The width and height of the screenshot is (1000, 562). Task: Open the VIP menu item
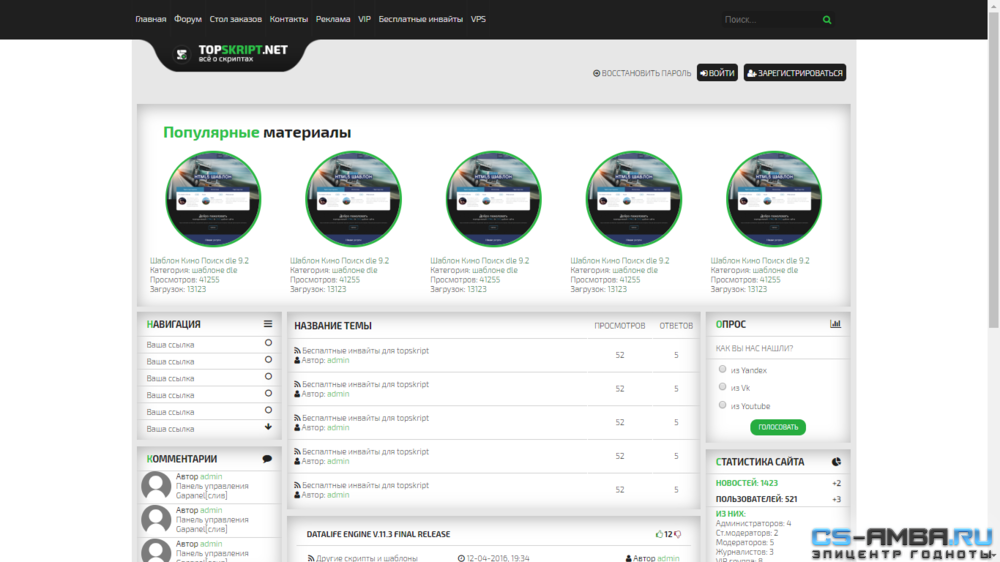tap(364, 19)
